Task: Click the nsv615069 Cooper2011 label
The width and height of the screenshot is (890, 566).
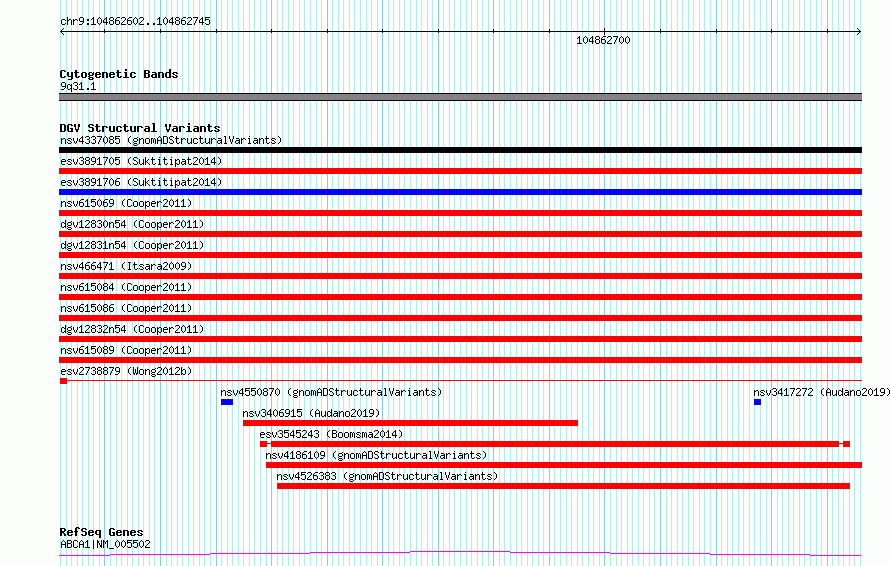Action: click(x=126, y=203)
